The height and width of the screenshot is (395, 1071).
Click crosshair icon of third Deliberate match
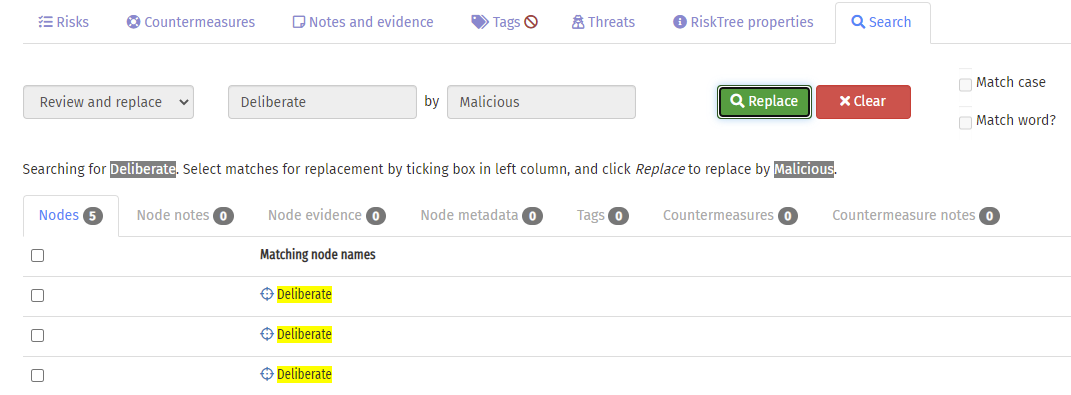[267, 374]
